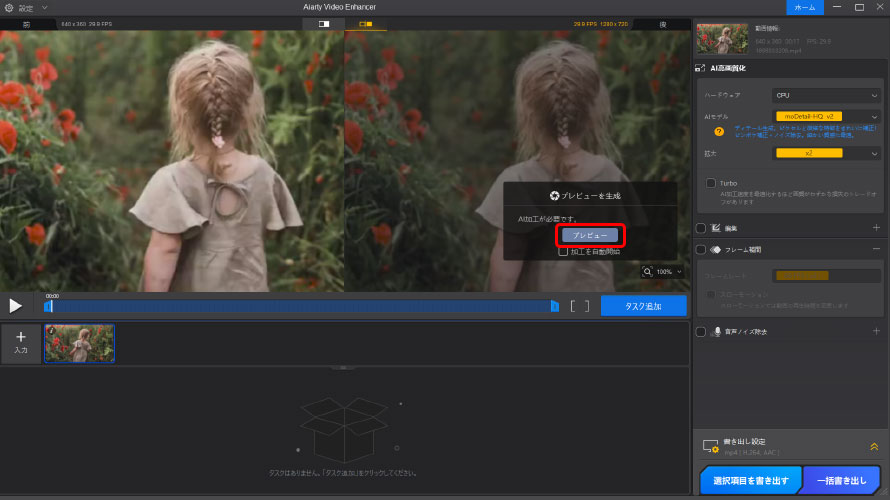Select the split compare view mode
This screenshot has width=890, height=500.
point(324,24)
